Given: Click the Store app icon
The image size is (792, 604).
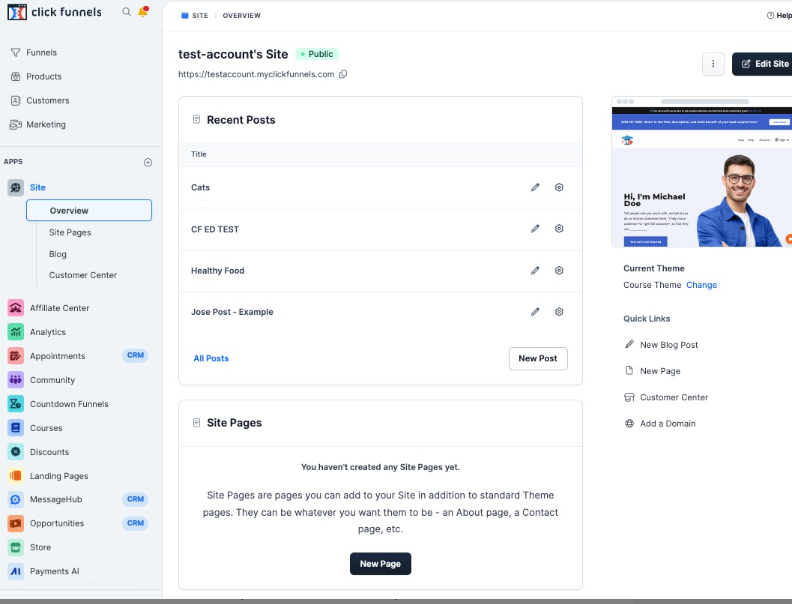Looking at the screenshot, I should (x=16, y=547).
